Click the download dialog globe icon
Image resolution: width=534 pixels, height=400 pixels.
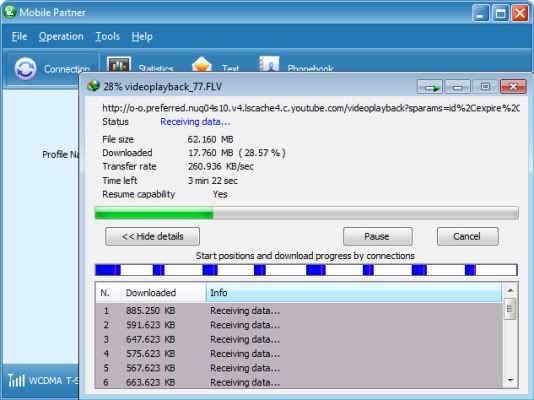point(93,86)
